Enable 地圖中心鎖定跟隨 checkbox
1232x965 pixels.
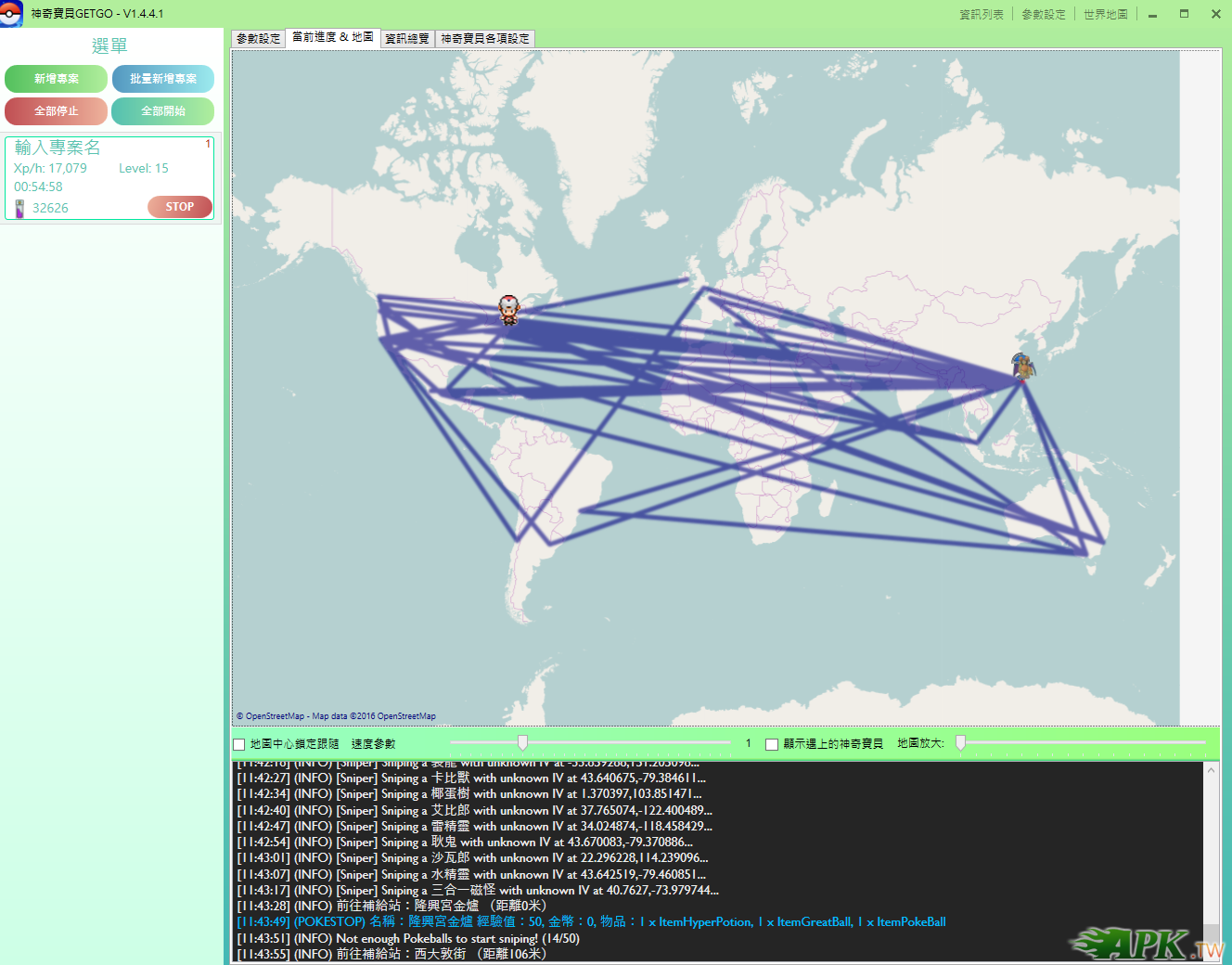pyautogui.click(x=239, y=744)
